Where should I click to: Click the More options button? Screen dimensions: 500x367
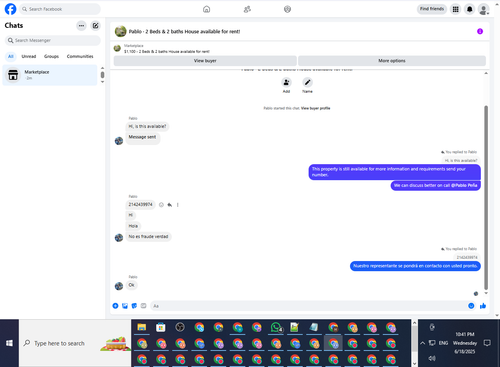[x=392, y=61]
